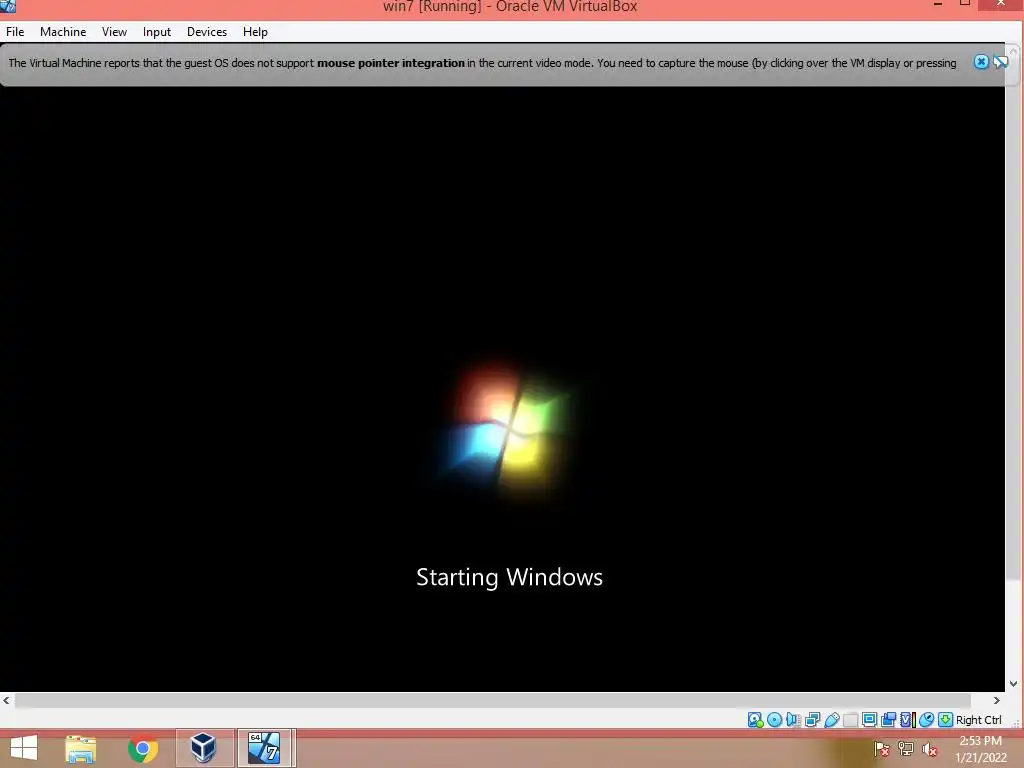Click the network tray icon
The image size is (1024, 768).
(906, 749)
